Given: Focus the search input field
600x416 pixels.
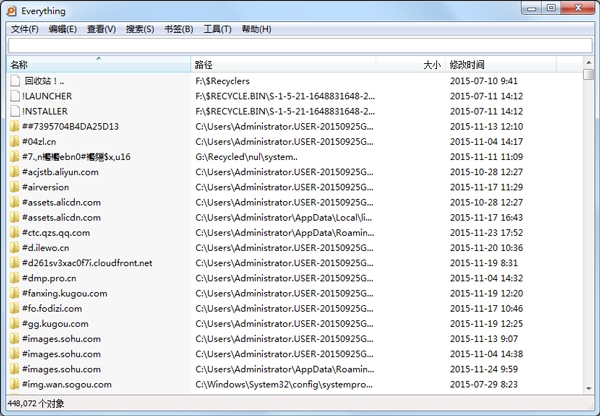Looking at the screenshot, I should coord(299,46).
